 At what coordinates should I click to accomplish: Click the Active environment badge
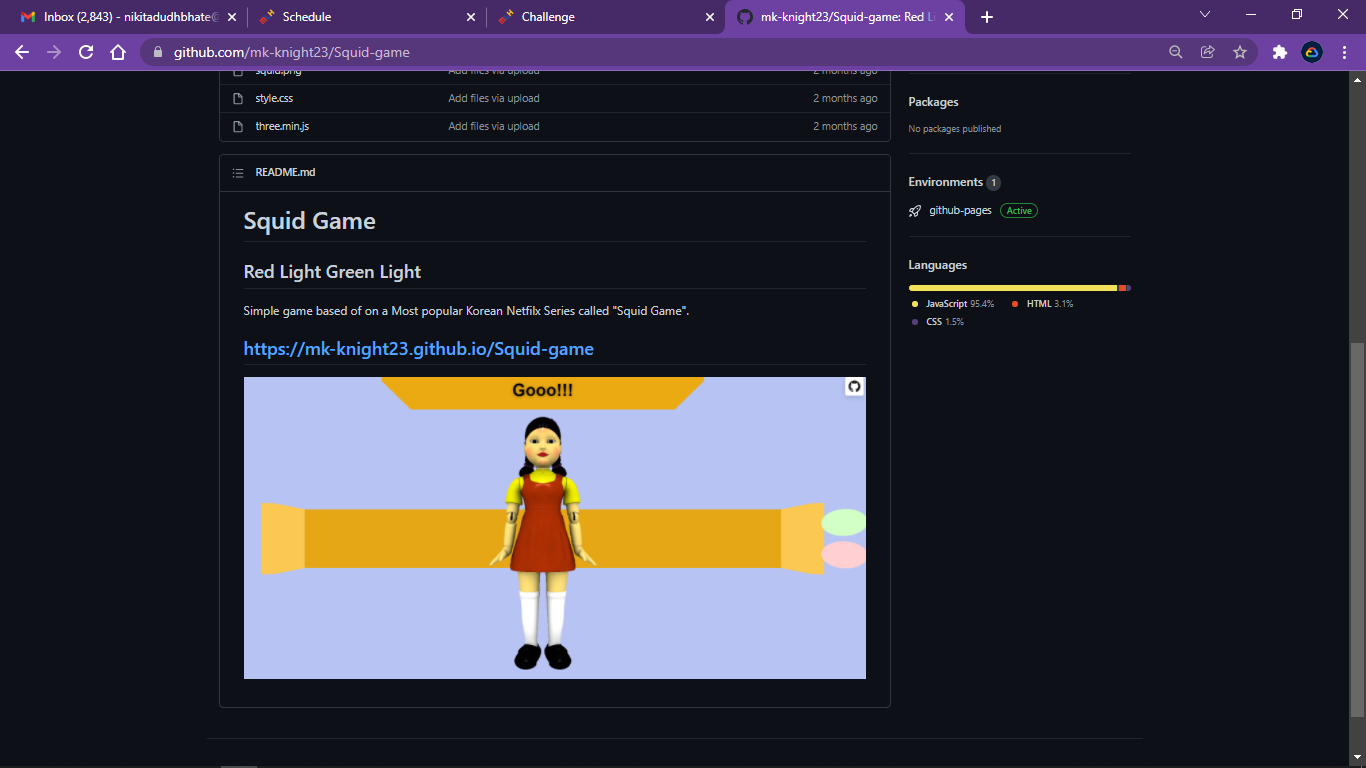[x=1018, y=210]
